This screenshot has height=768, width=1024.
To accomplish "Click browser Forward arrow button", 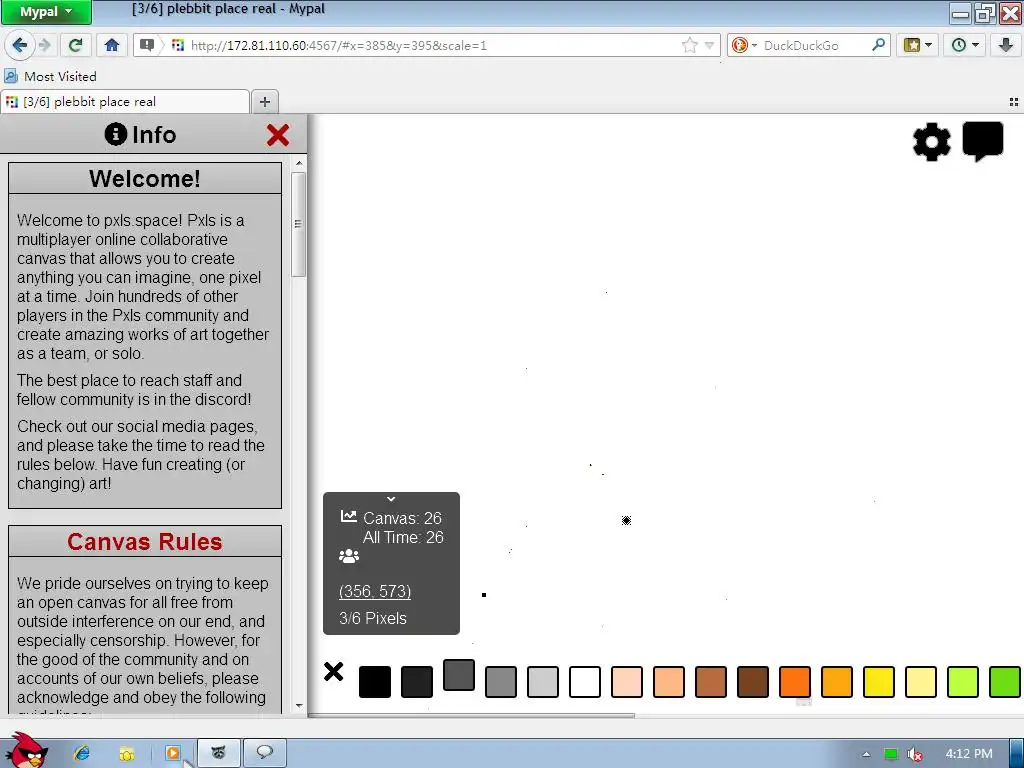I will (44, 45).
